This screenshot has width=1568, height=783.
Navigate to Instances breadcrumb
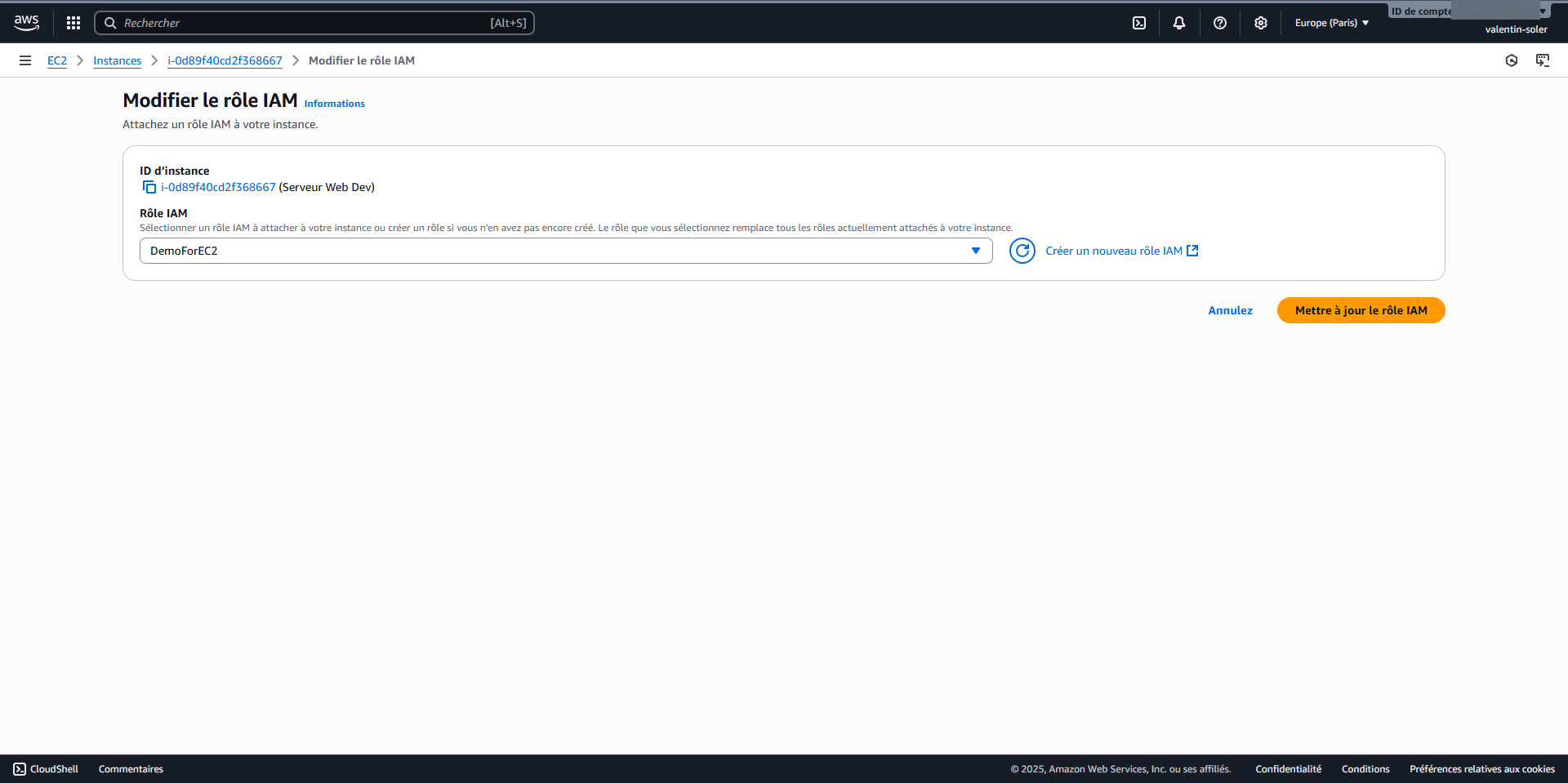117,60
